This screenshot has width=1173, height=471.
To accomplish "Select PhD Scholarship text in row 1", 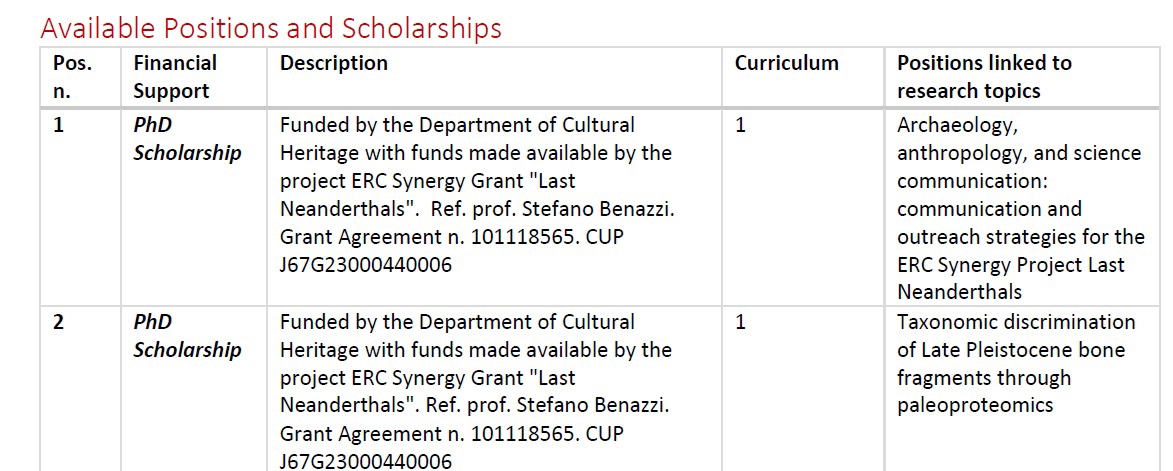I will click(x=187, y=140).
